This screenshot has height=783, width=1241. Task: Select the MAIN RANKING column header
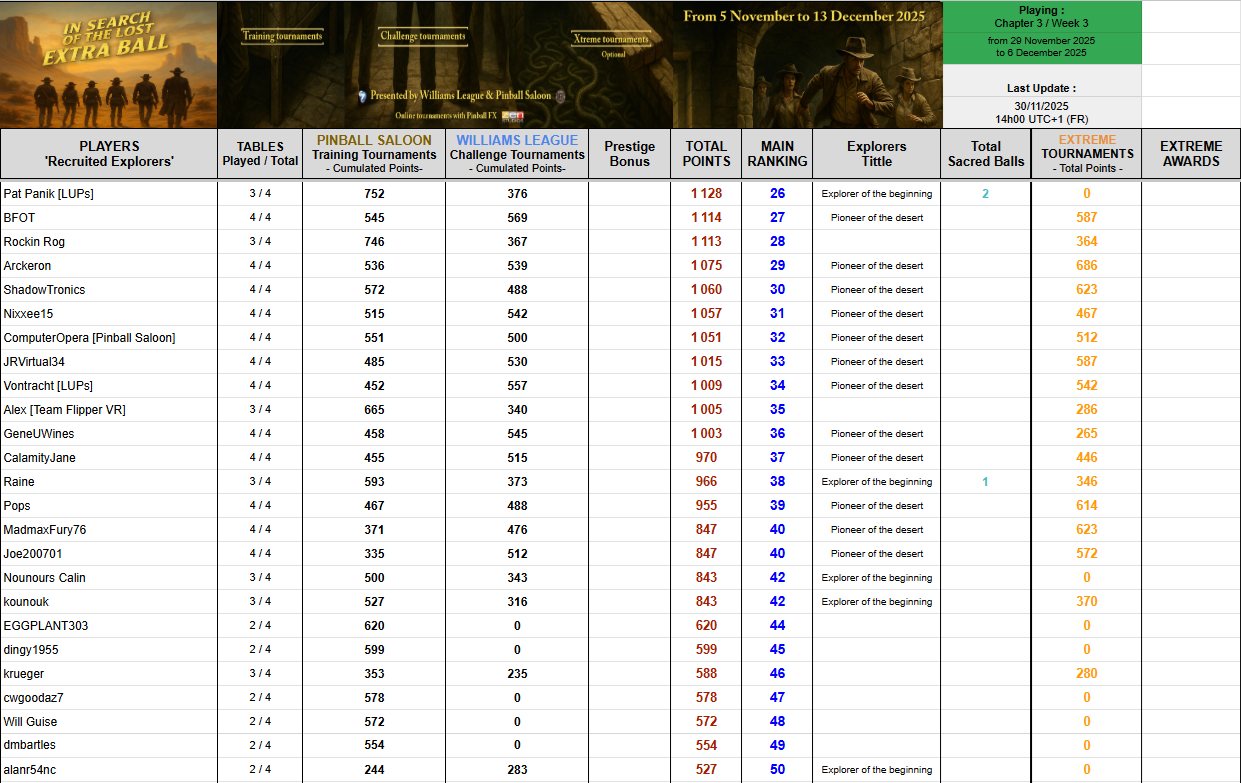point(777,154)
